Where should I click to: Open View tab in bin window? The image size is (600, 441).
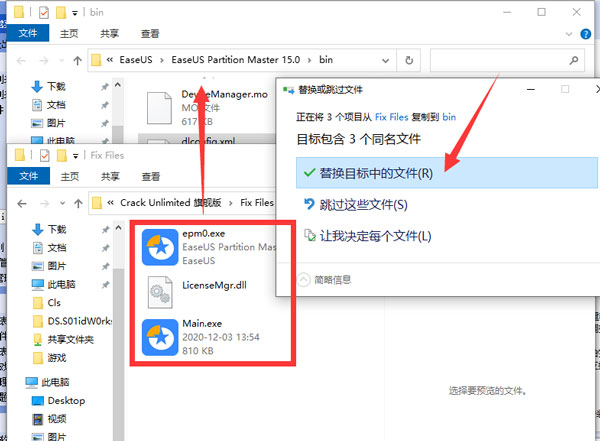tap(150, 33)
